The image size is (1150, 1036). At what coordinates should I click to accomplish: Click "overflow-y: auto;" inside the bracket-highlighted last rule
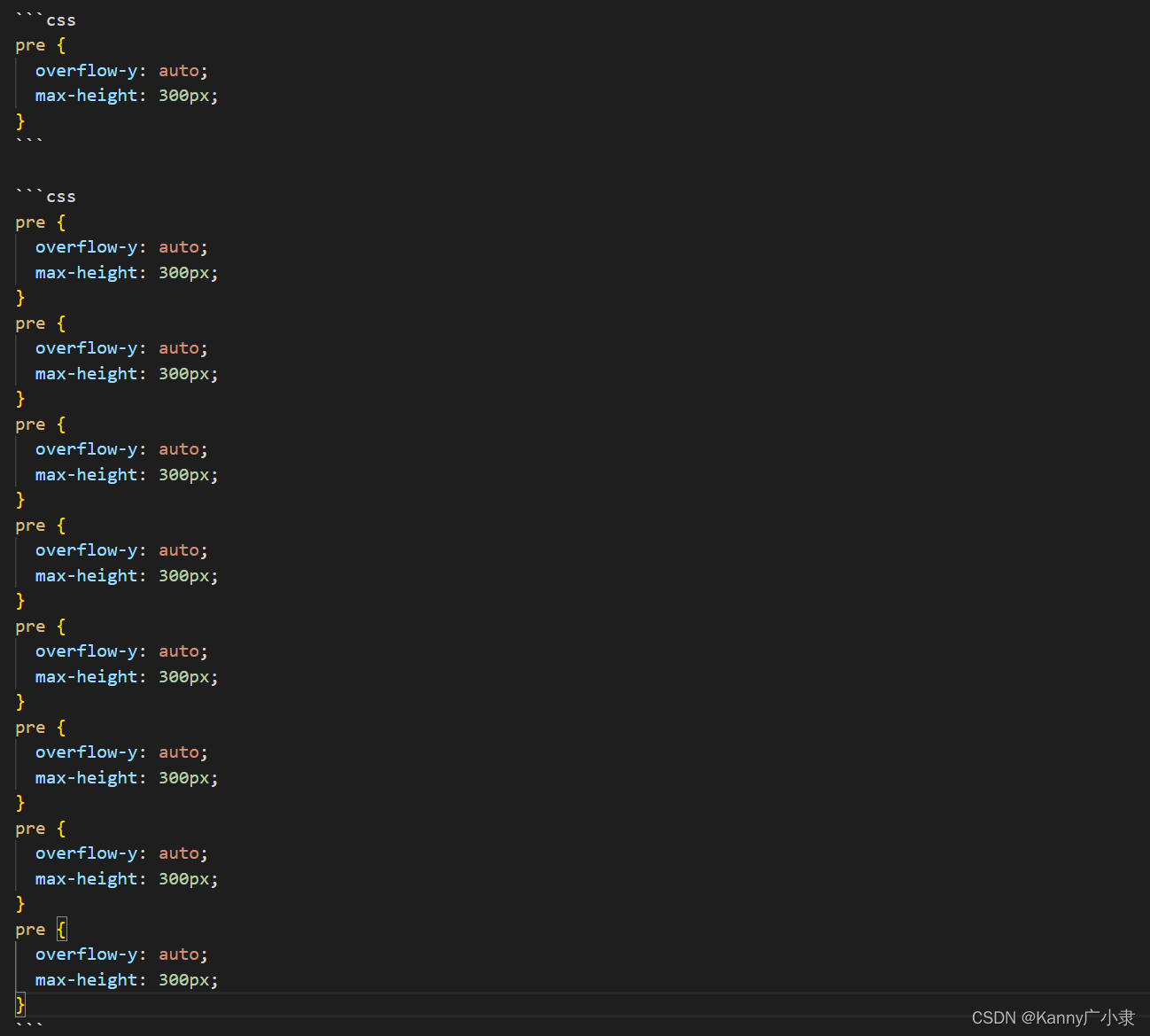(x=121, y=954)
